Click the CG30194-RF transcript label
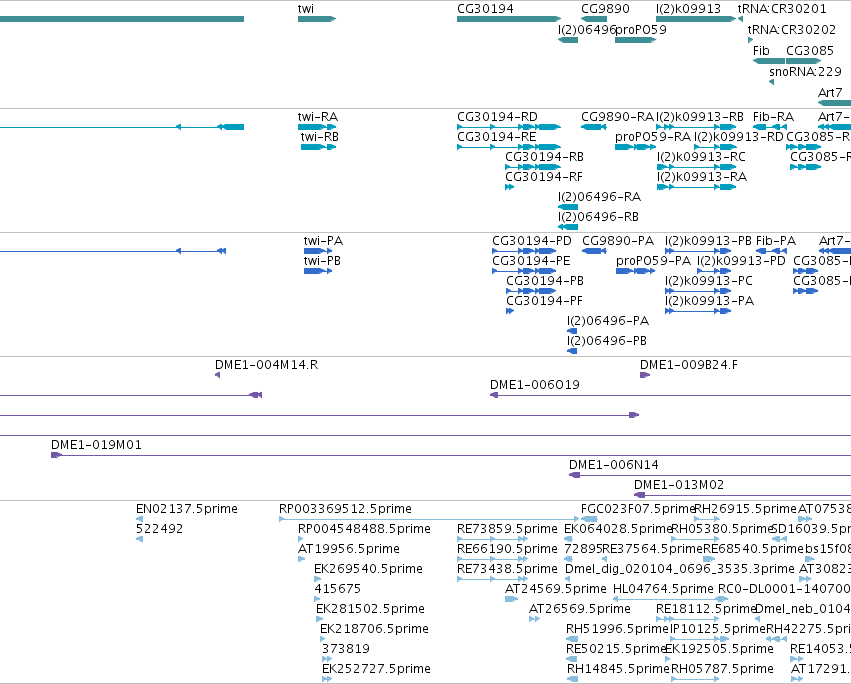Image resolution: width=851 pixels, height=684 pixels. (544, 177)
